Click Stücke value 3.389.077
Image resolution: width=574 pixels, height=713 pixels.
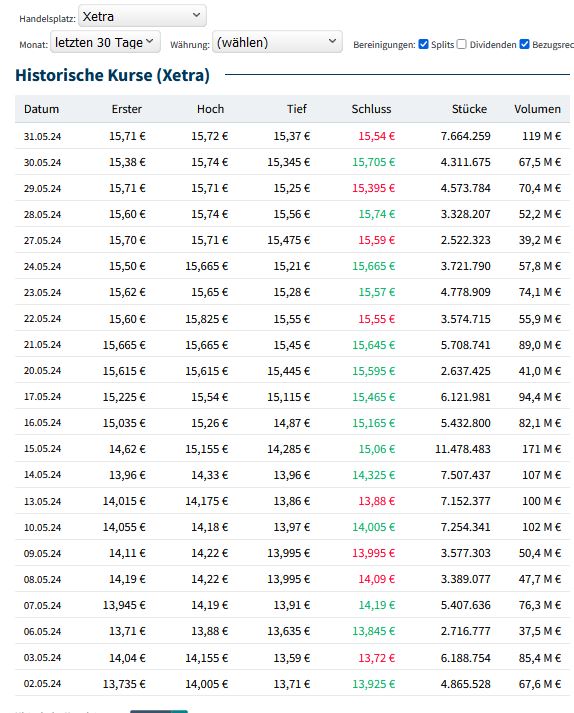click(465, 579)
